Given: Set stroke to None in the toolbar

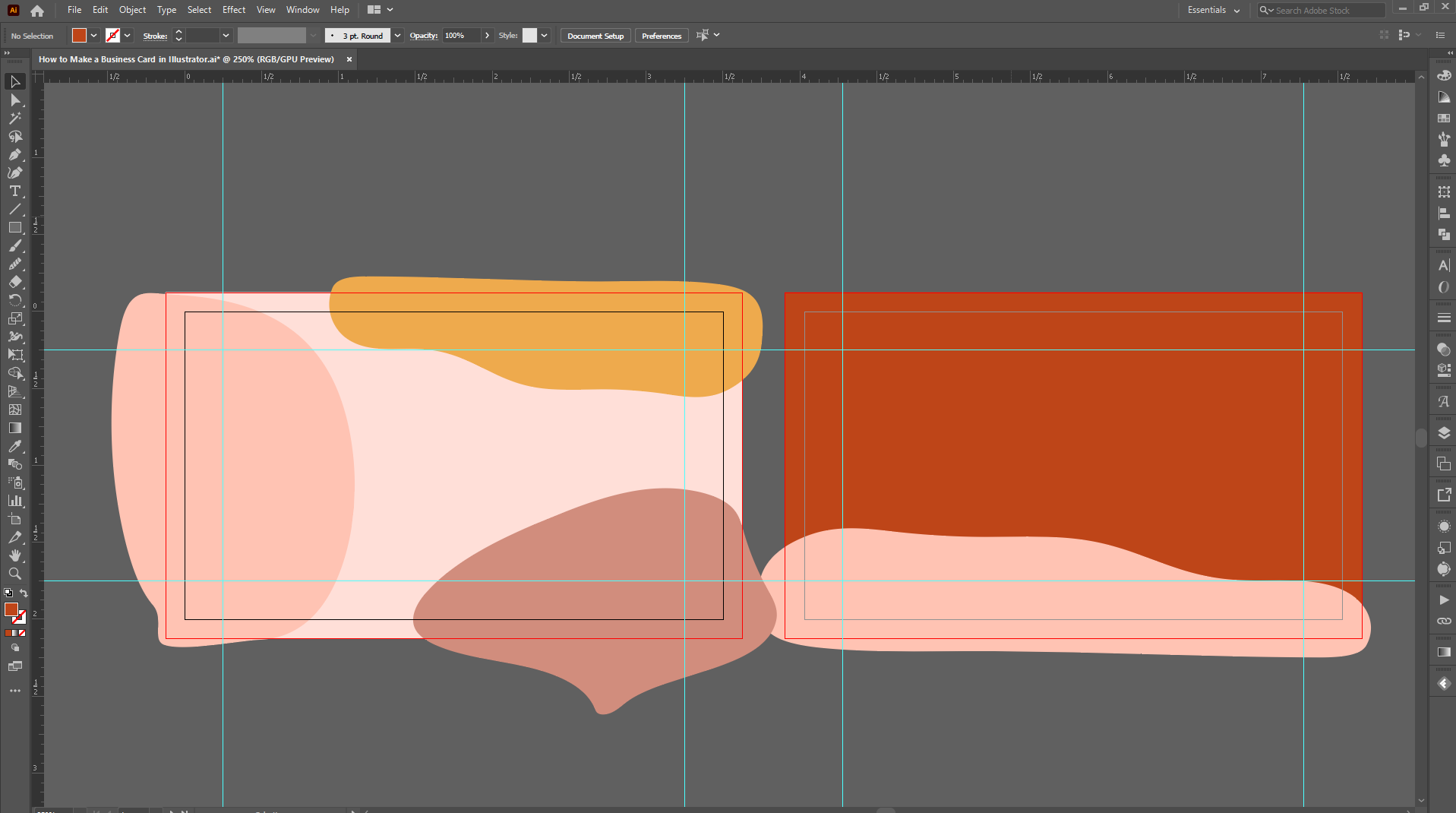Looking at the screenshot, I should pos(22,633).
